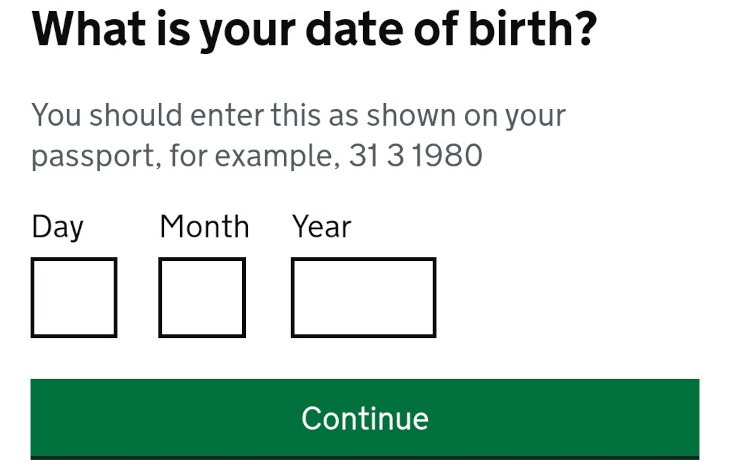The height and width of the screenshot is (468, 730).
Task: Focus the field for birth day
Action: (x=74, y=297)
